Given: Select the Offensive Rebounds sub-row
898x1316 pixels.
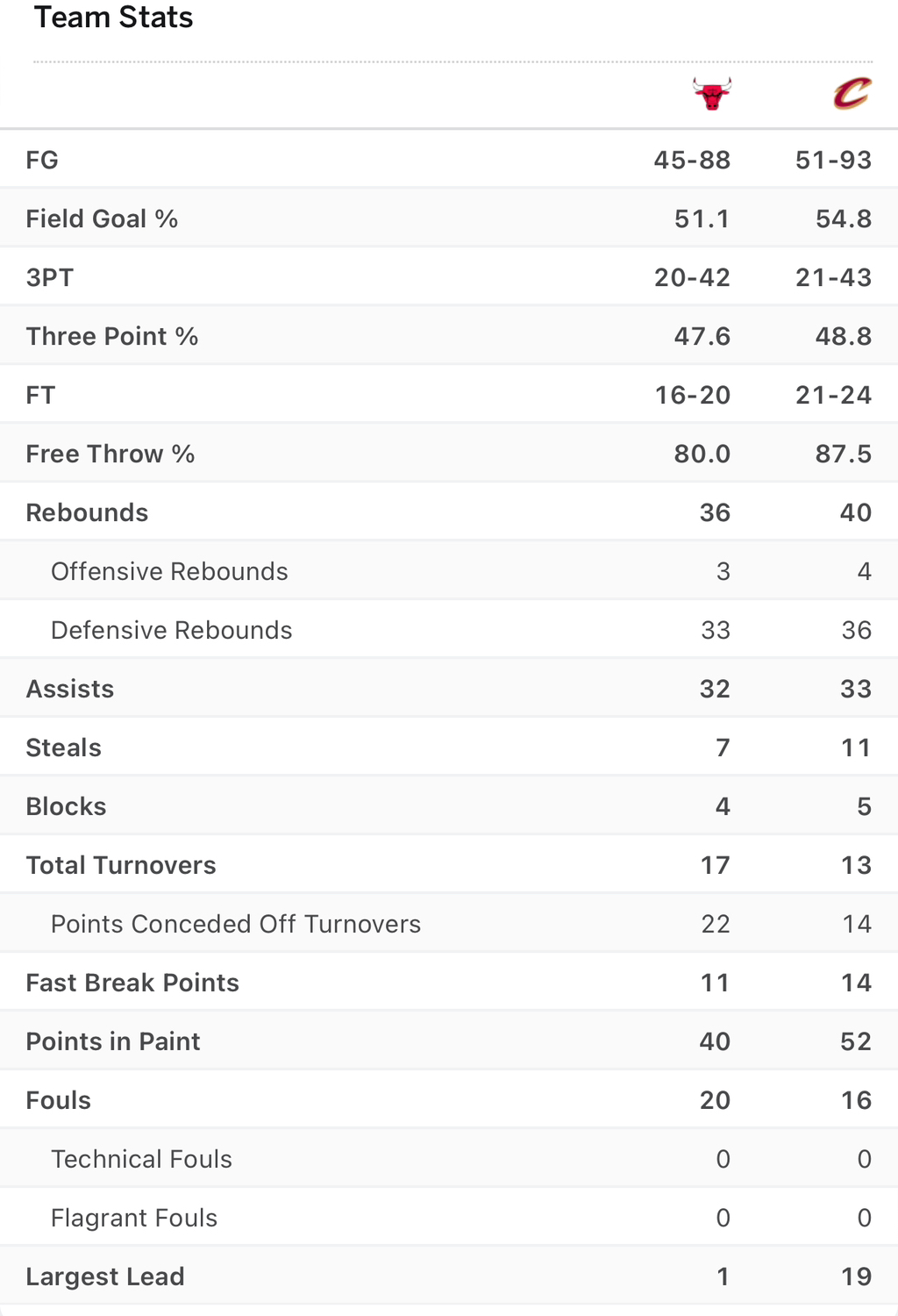Looking at the screenshot, I should tap(449, 571).
